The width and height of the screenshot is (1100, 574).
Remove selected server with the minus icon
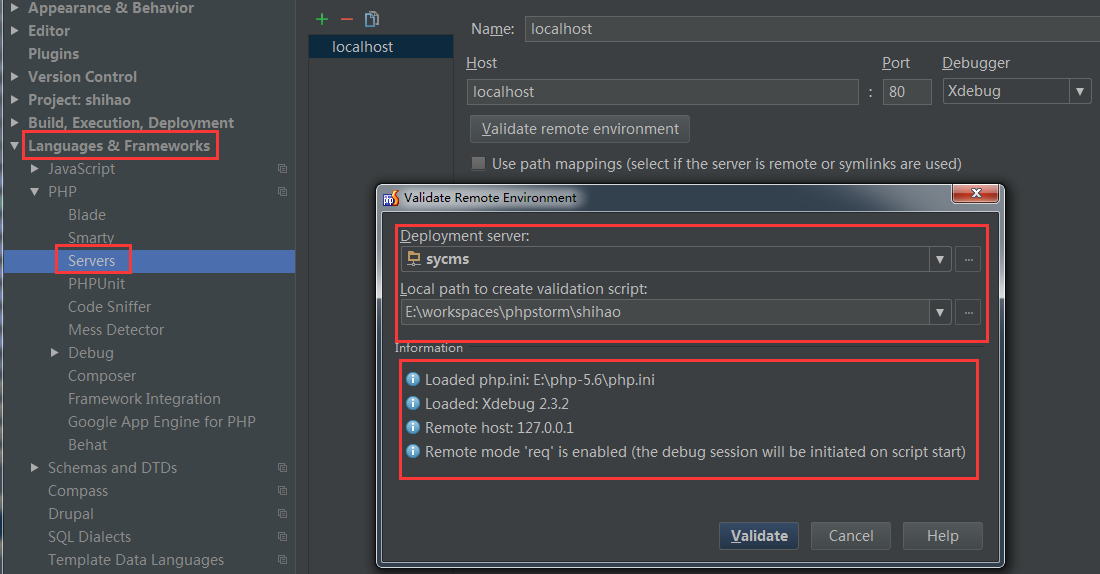click(x=347, y=19)
